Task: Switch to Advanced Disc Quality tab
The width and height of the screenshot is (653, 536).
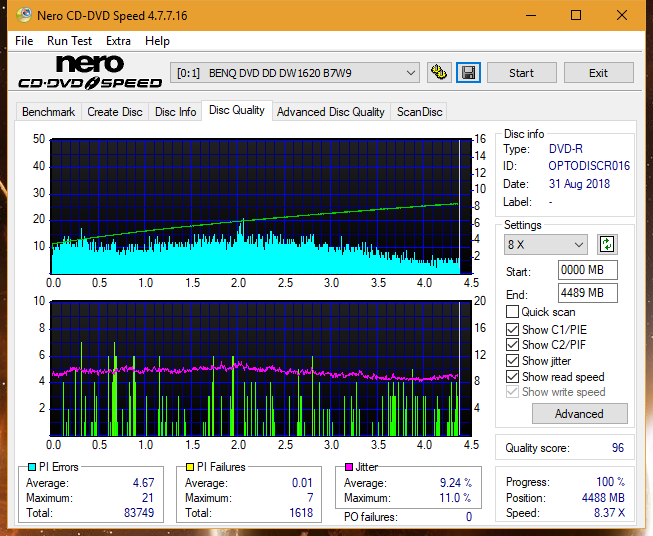Action: (331, 112)
